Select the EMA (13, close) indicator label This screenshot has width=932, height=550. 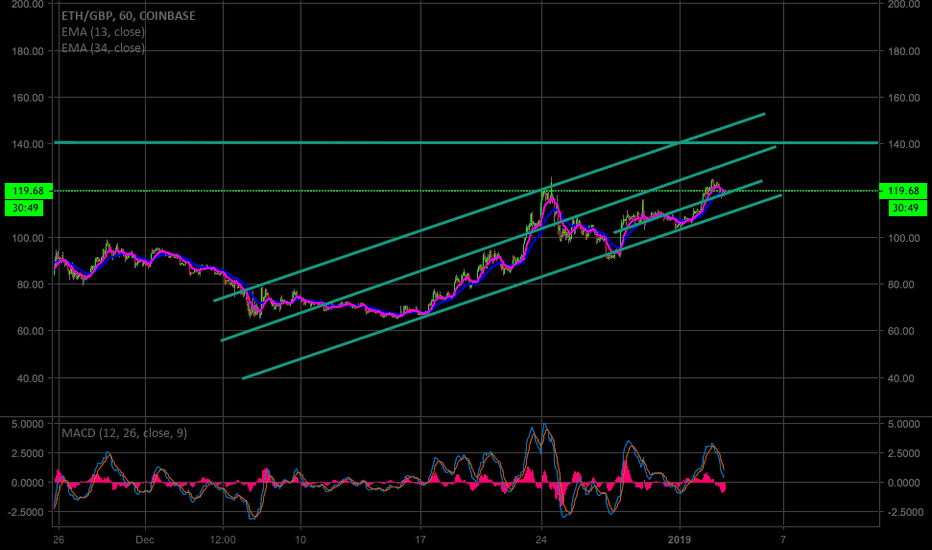(103, 32)
